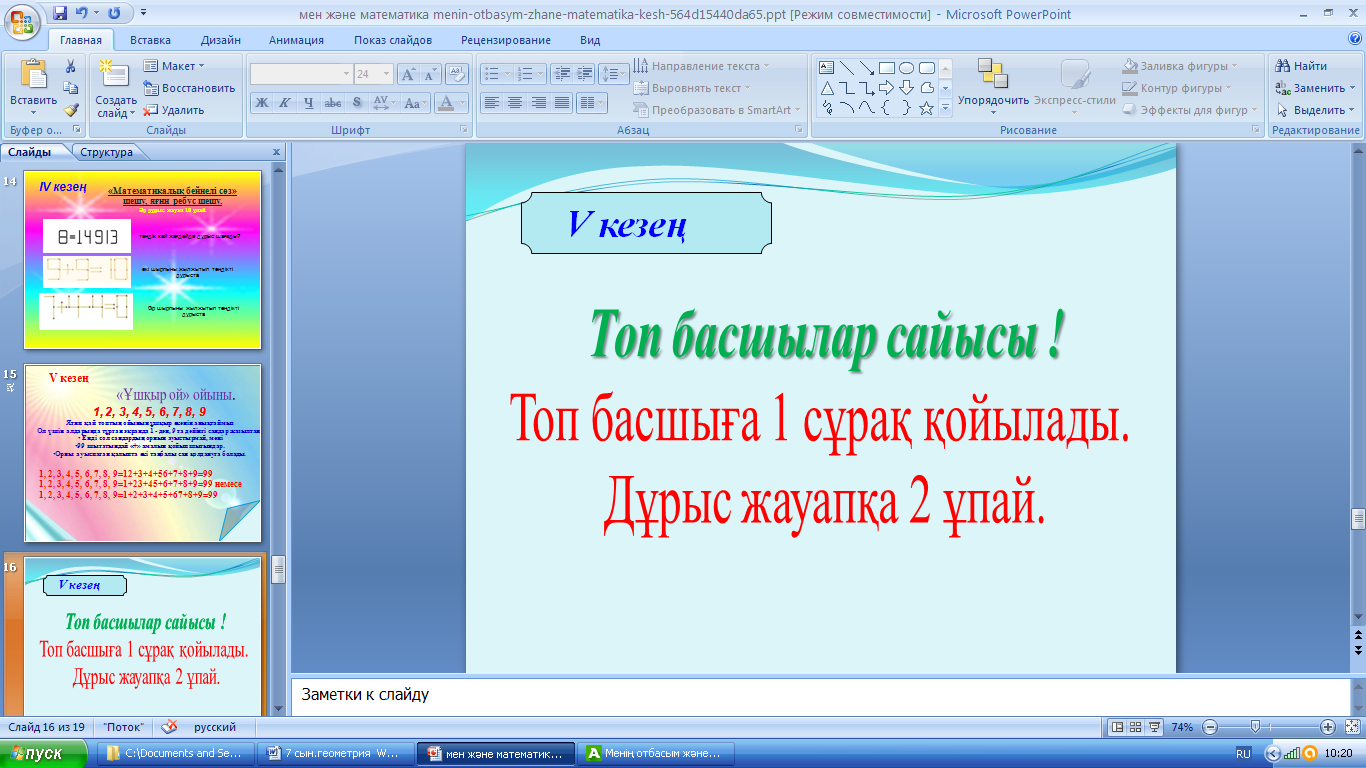Toggle strikethrough (abc) formatting
1366x768 pixels.
333,102
